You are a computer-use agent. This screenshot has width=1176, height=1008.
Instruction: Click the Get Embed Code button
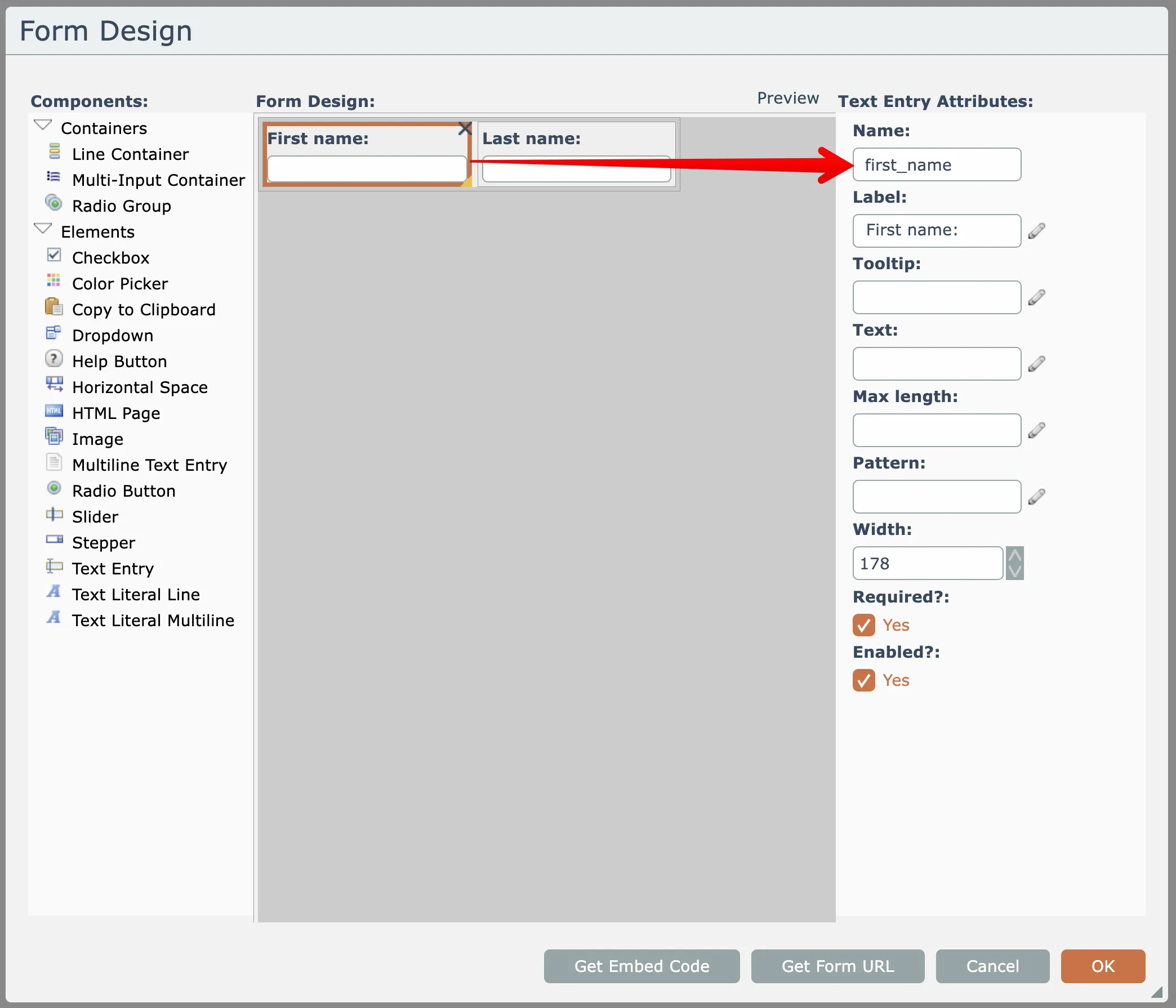[x=642, y=966]
